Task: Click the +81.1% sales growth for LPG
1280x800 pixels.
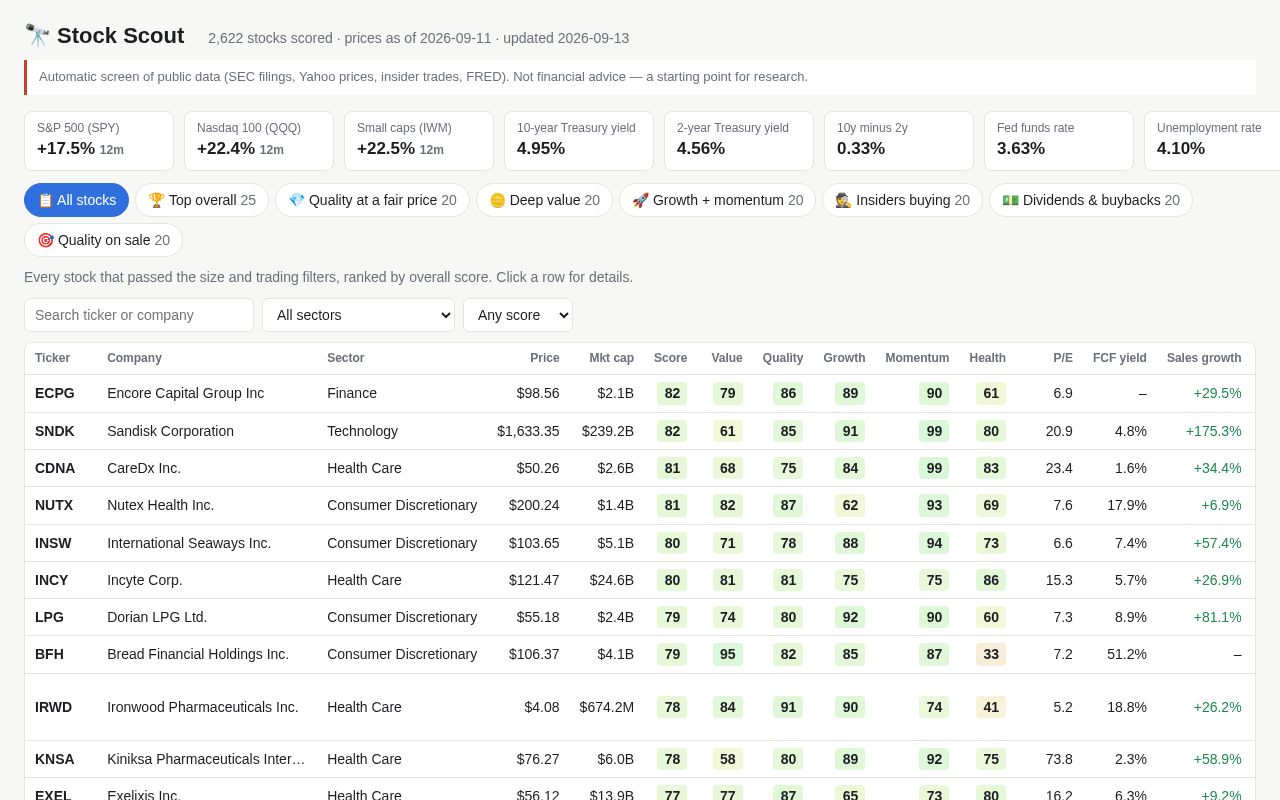Action: tap(1217, 617)
